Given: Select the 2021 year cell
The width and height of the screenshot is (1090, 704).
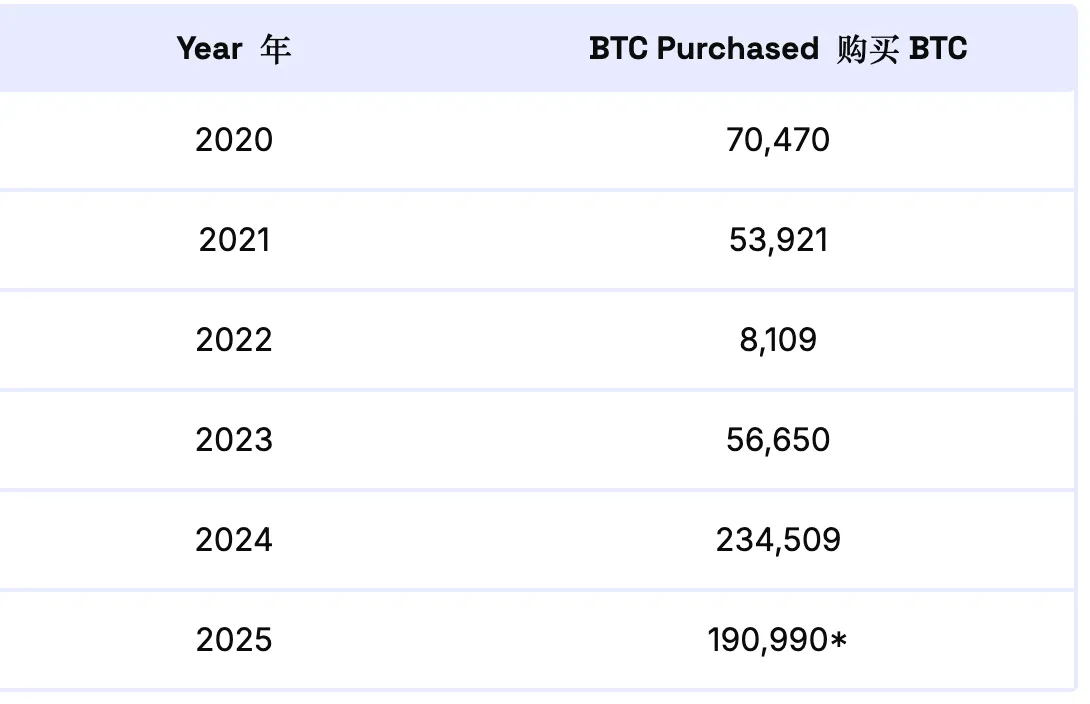Looking at the screenshot, I should point(234,240).
